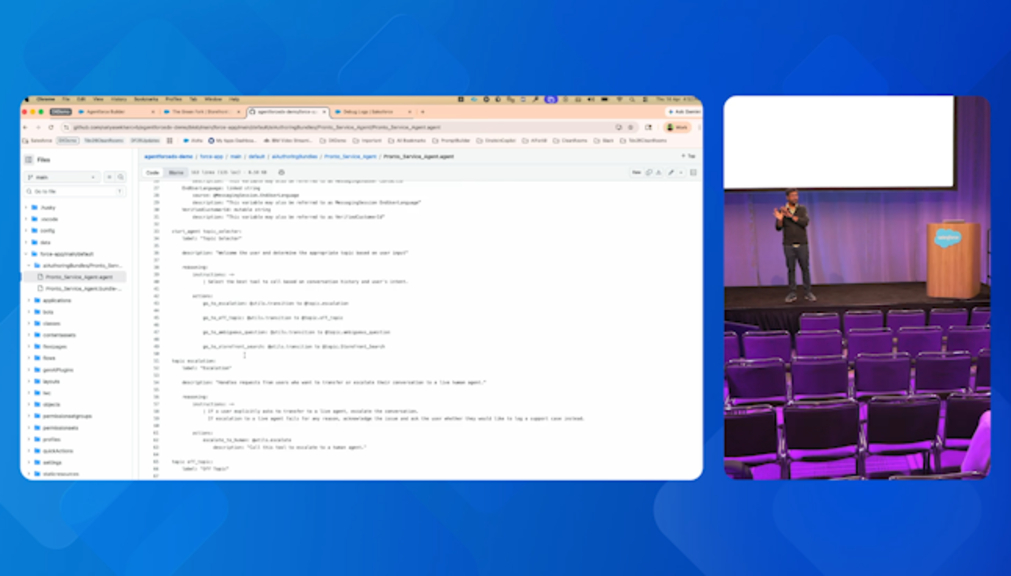Open the symbols panel icon
The height and width of the screenshot is (576, 1011).
(x=693, y=173)
